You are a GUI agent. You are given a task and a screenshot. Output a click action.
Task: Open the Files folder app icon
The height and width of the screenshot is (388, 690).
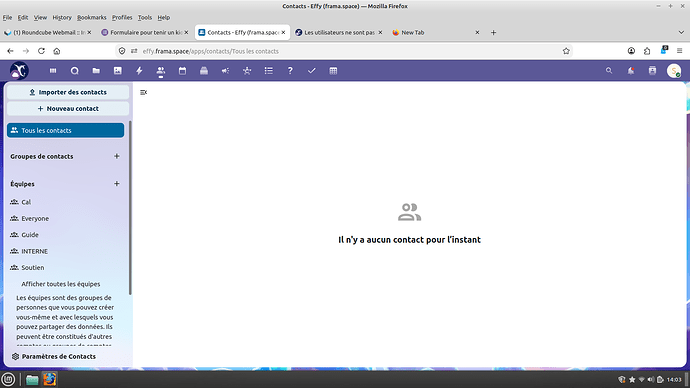(96, 71)
